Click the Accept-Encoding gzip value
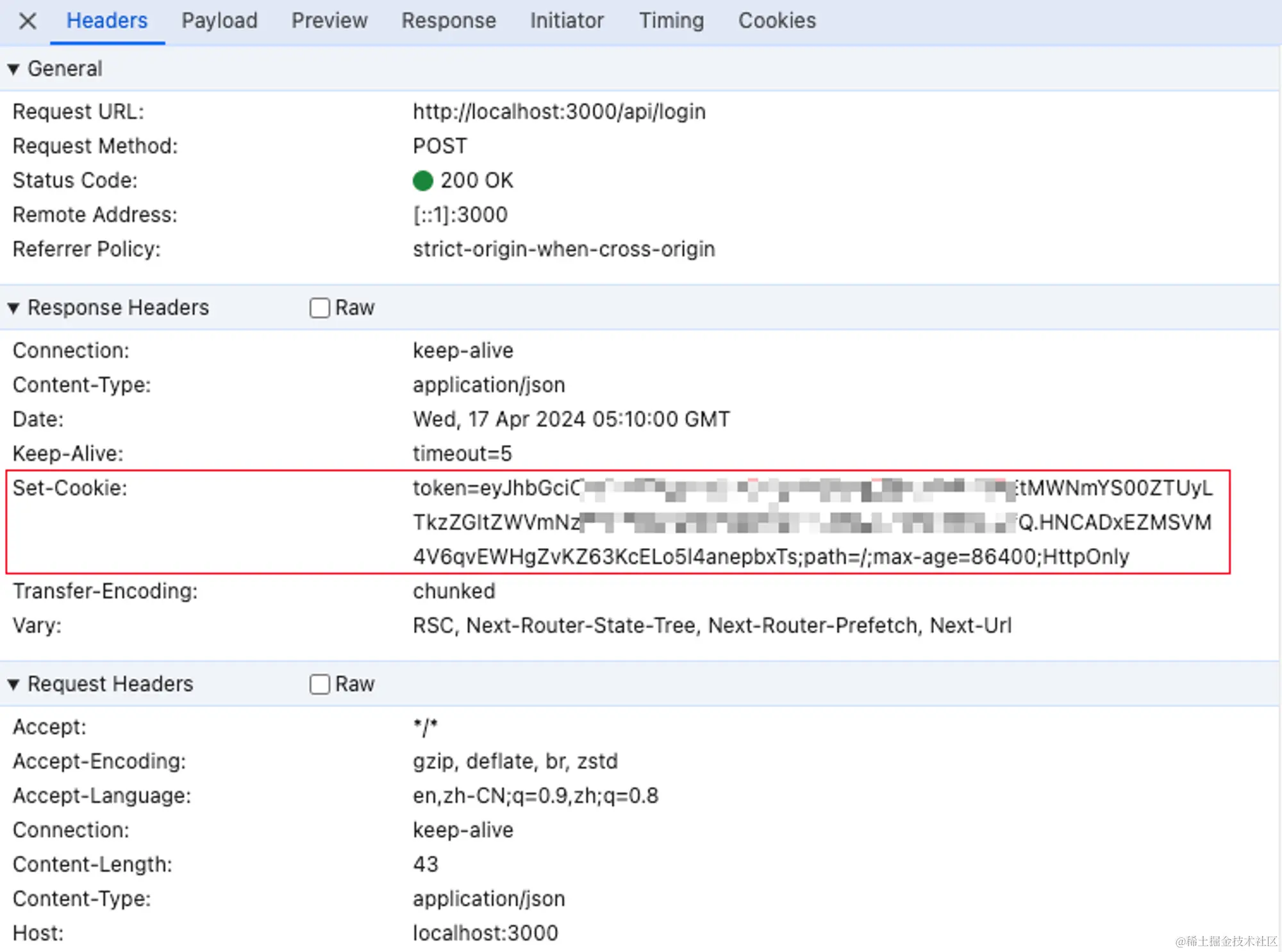 (515, 761)
